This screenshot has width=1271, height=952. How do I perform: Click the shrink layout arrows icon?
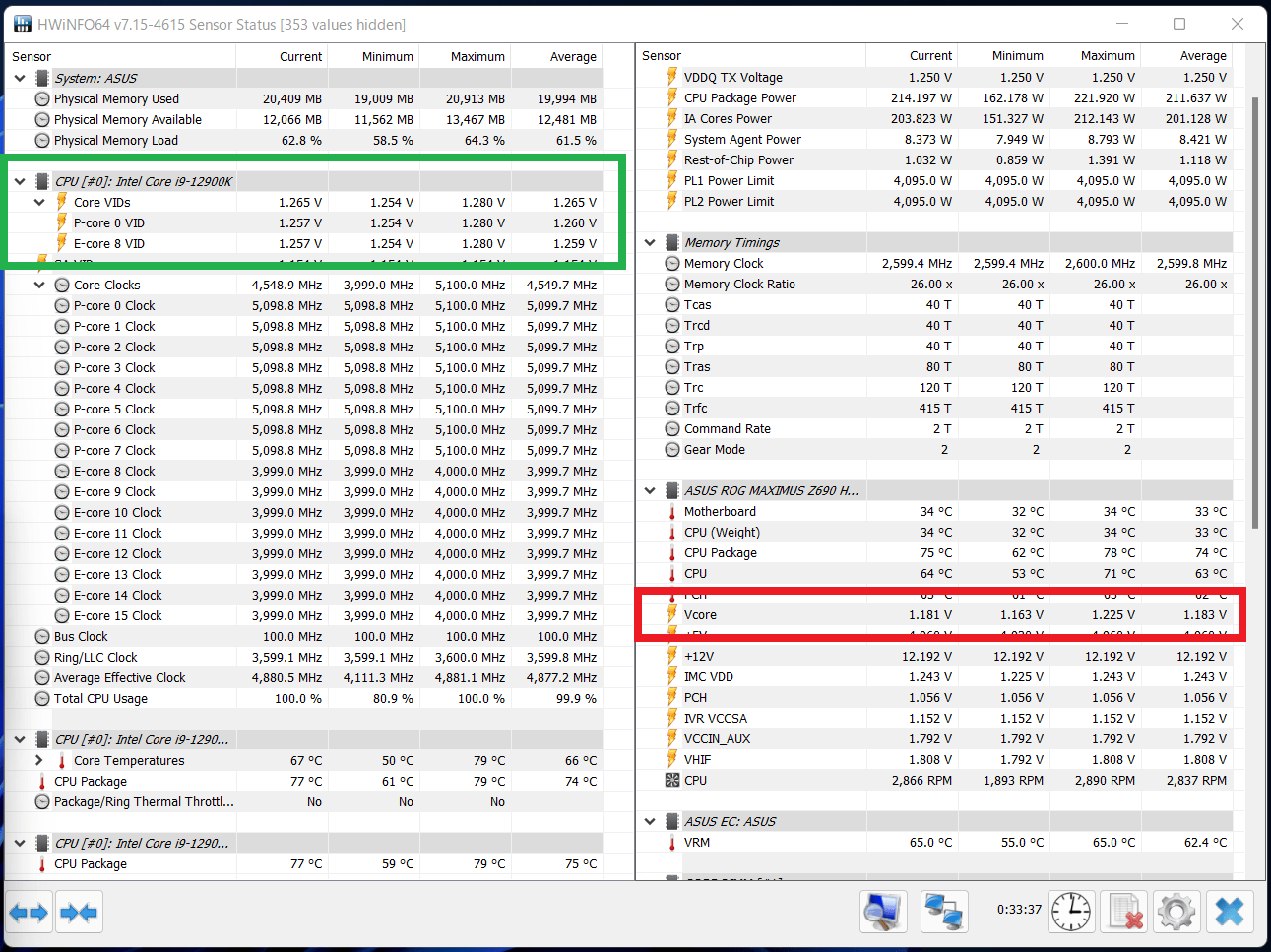79,913
